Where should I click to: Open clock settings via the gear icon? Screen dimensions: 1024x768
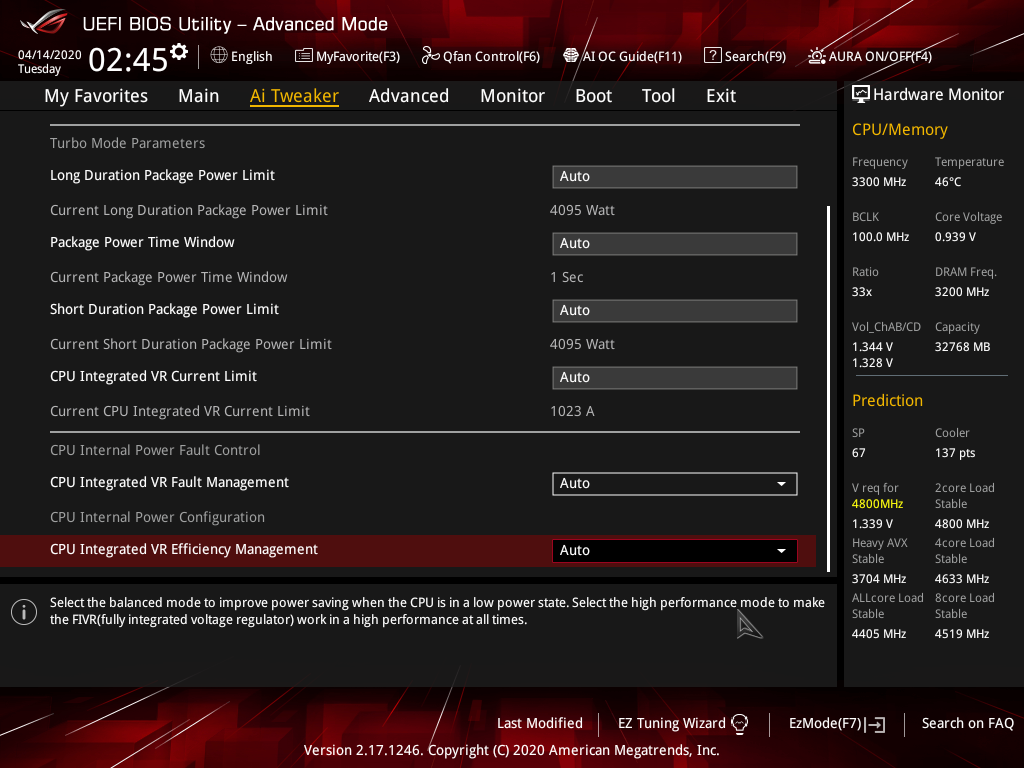coord(179,52)
